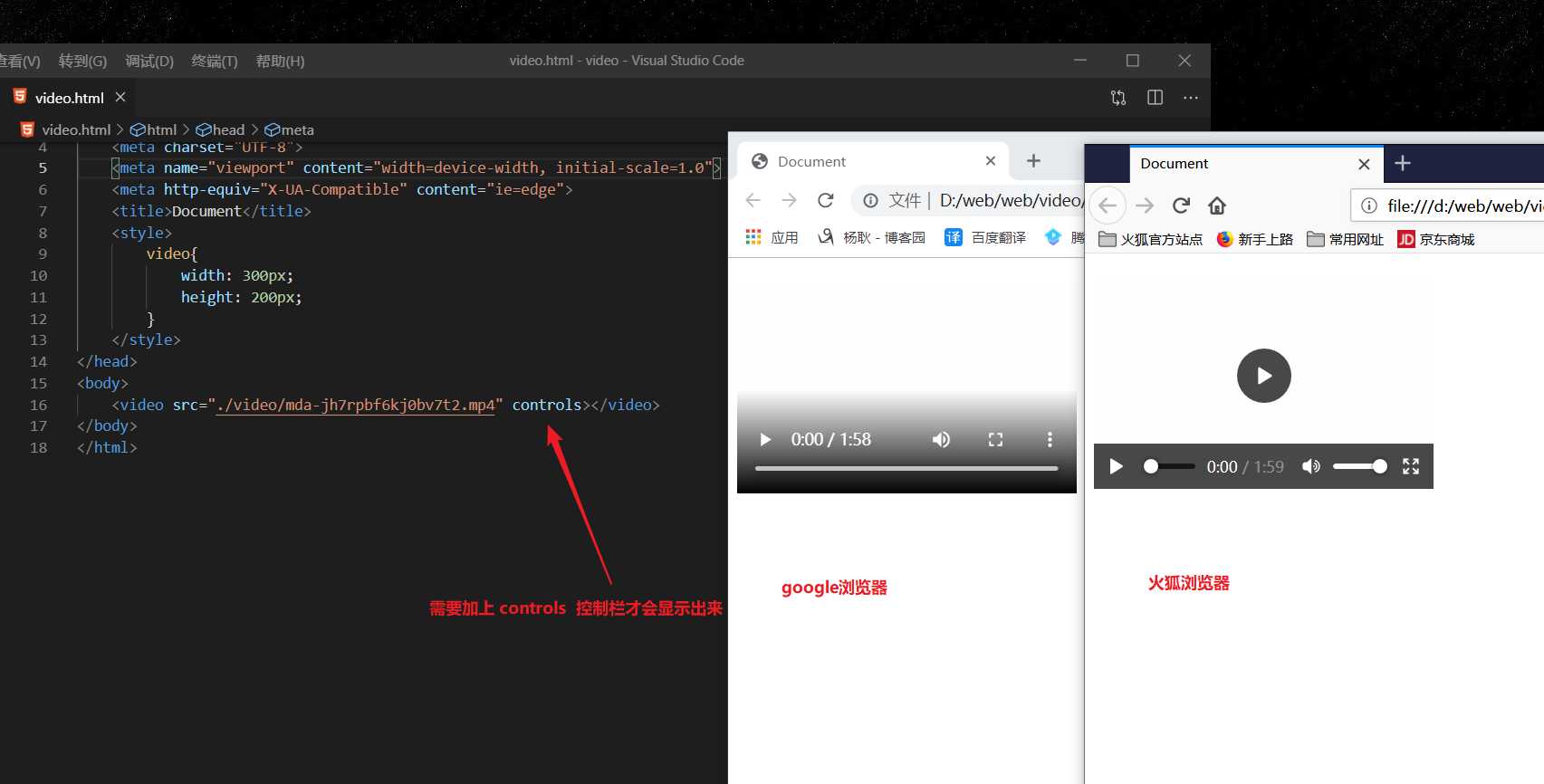Open the 新手上路 bookmark in Firefox
Screen dimensions: 1544x784
point(1254,239)
